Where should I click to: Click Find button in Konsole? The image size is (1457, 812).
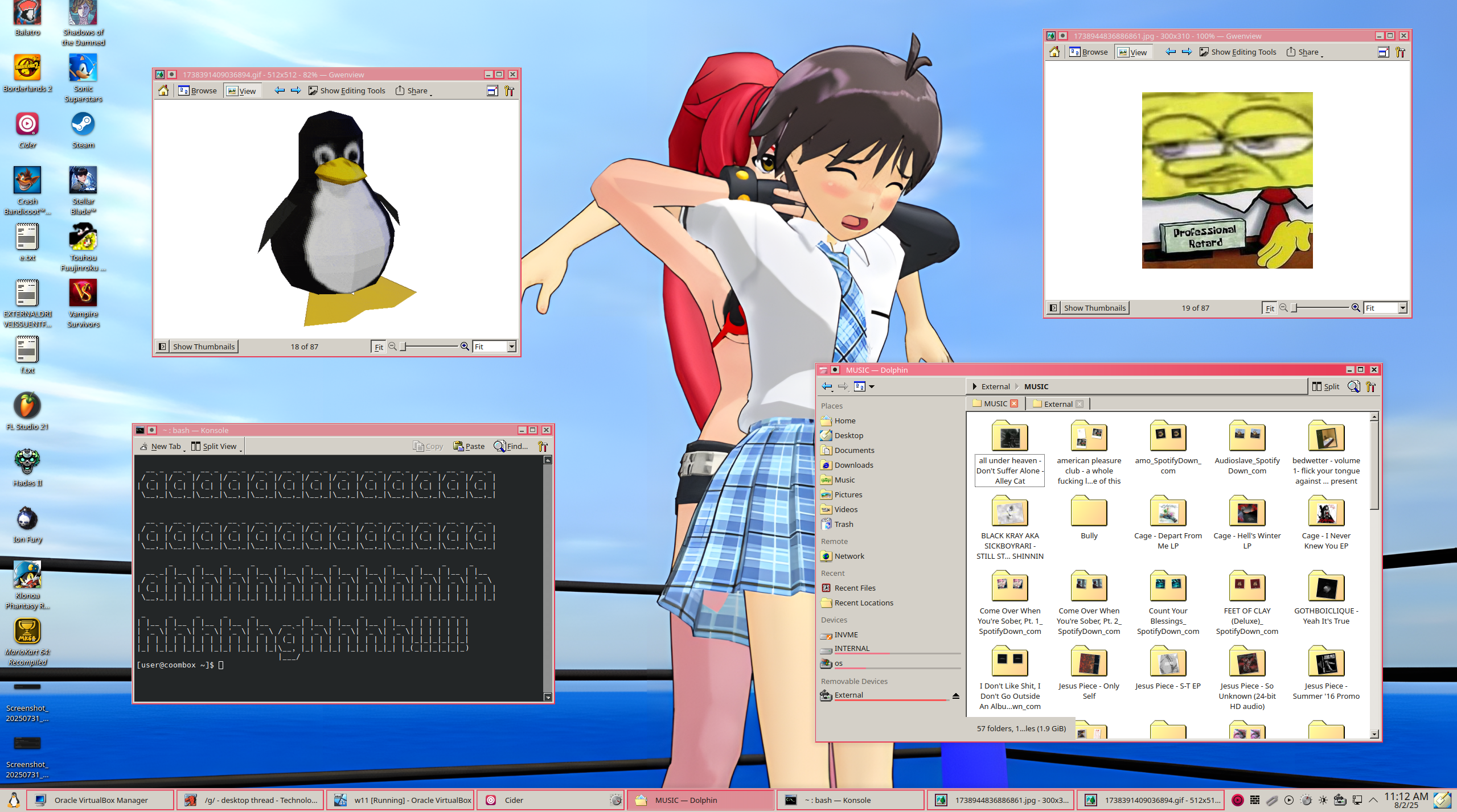[511, 446]
